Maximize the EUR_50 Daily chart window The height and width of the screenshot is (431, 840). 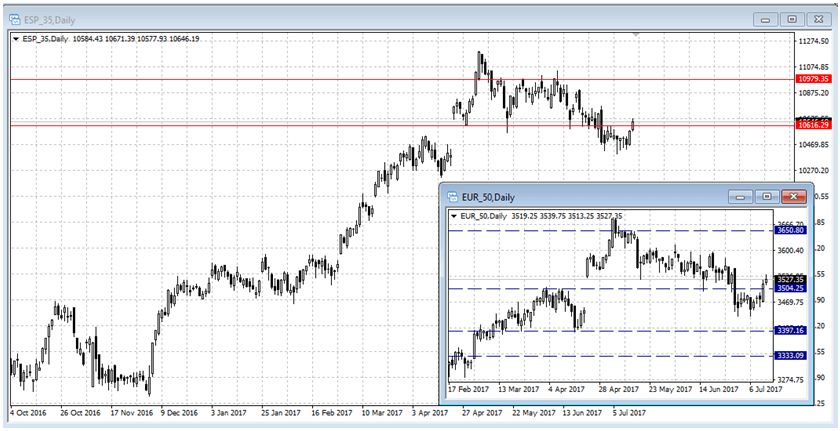766,197
